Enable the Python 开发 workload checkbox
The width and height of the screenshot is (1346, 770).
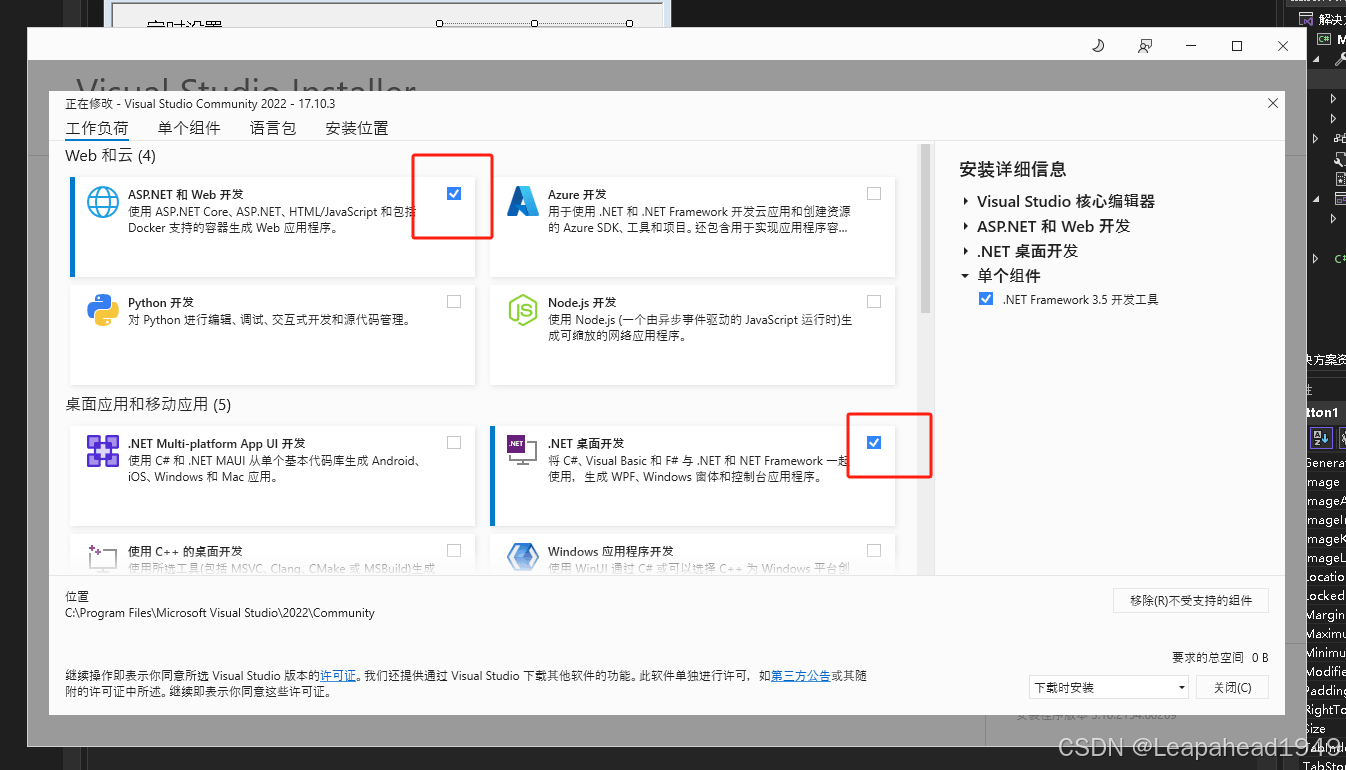tap(454, 301)
